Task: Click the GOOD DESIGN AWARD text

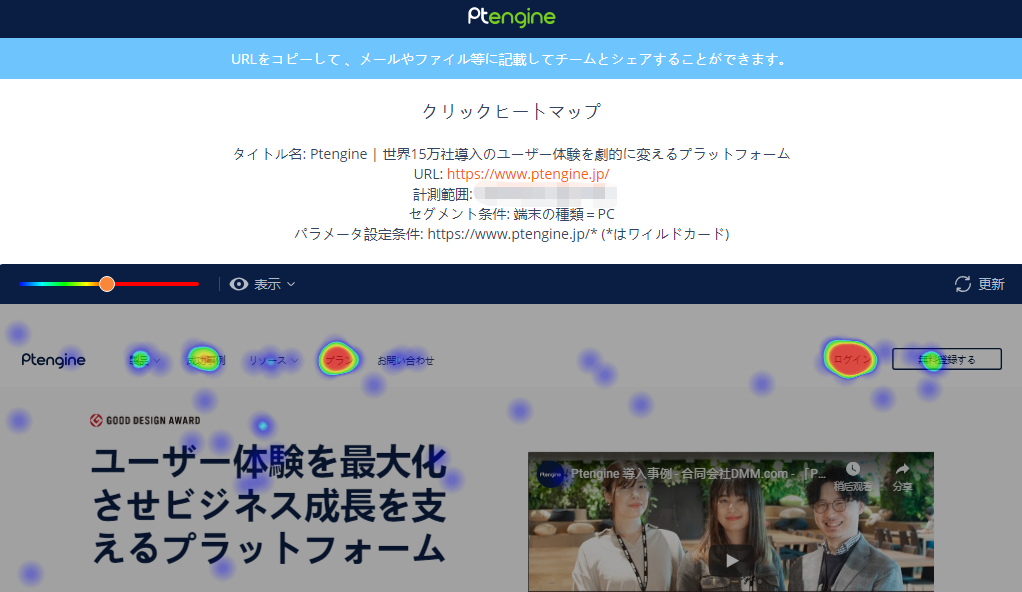Action: click(x=153, y=421)
